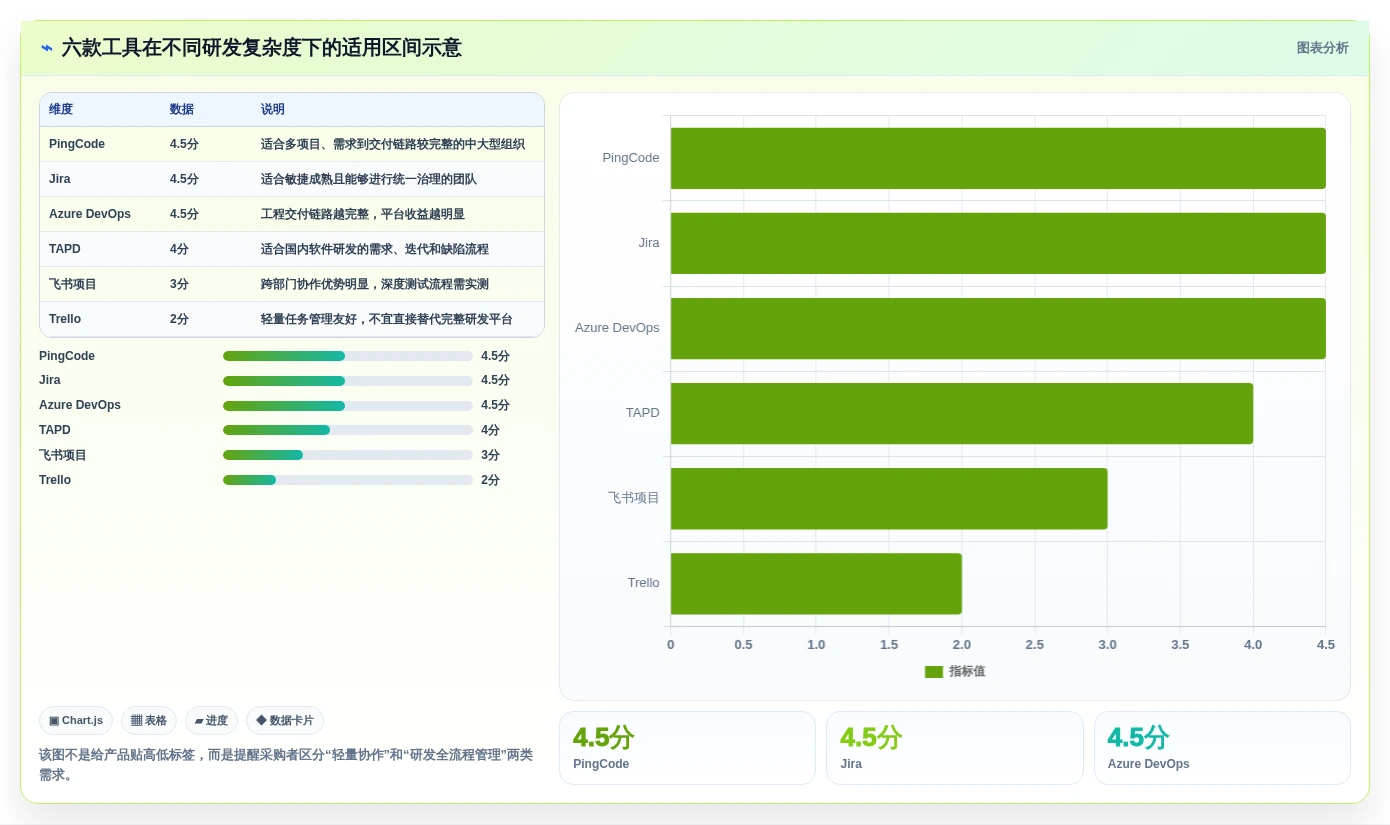This screenshot has width=1390, height=825.
Task: Click the 4.5 tick on x-axis
Action: (x=1326, y=645)
